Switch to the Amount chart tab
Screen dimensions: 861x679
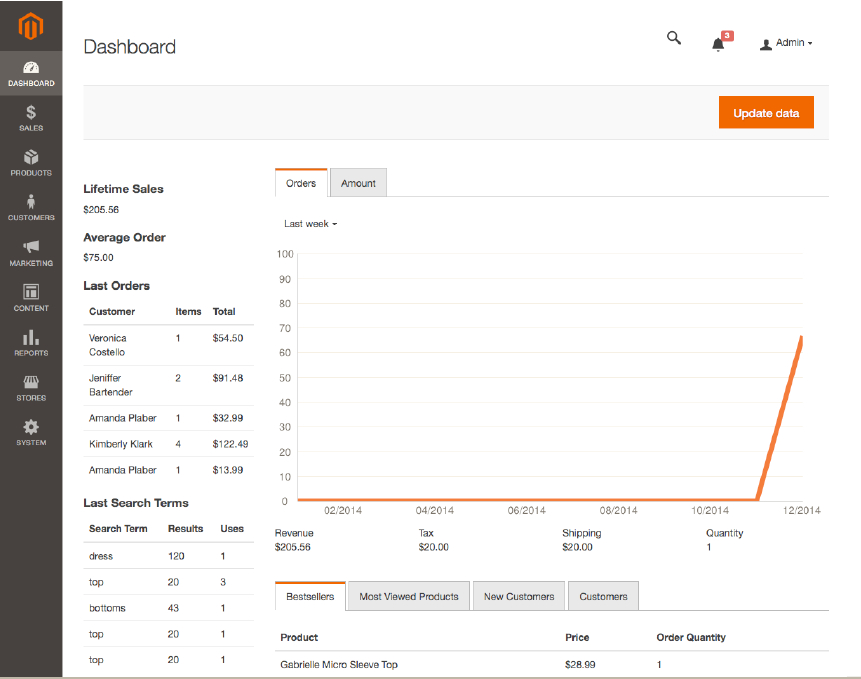tap(358, 183)
